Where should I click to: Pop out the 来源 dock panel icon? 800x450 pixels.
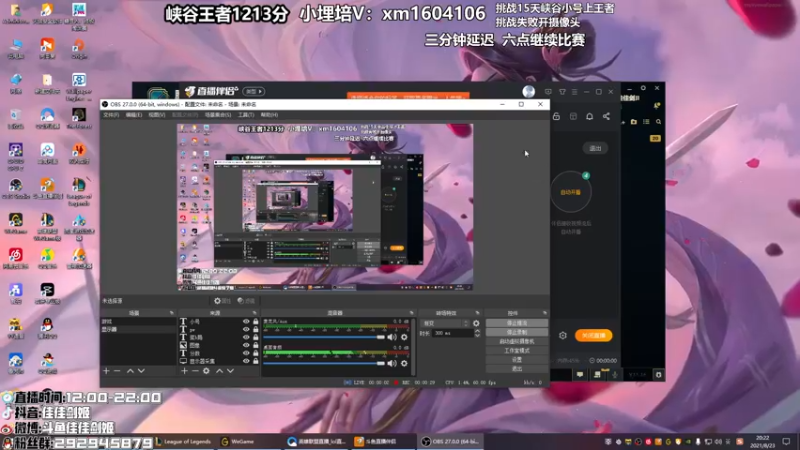[255, 313]
